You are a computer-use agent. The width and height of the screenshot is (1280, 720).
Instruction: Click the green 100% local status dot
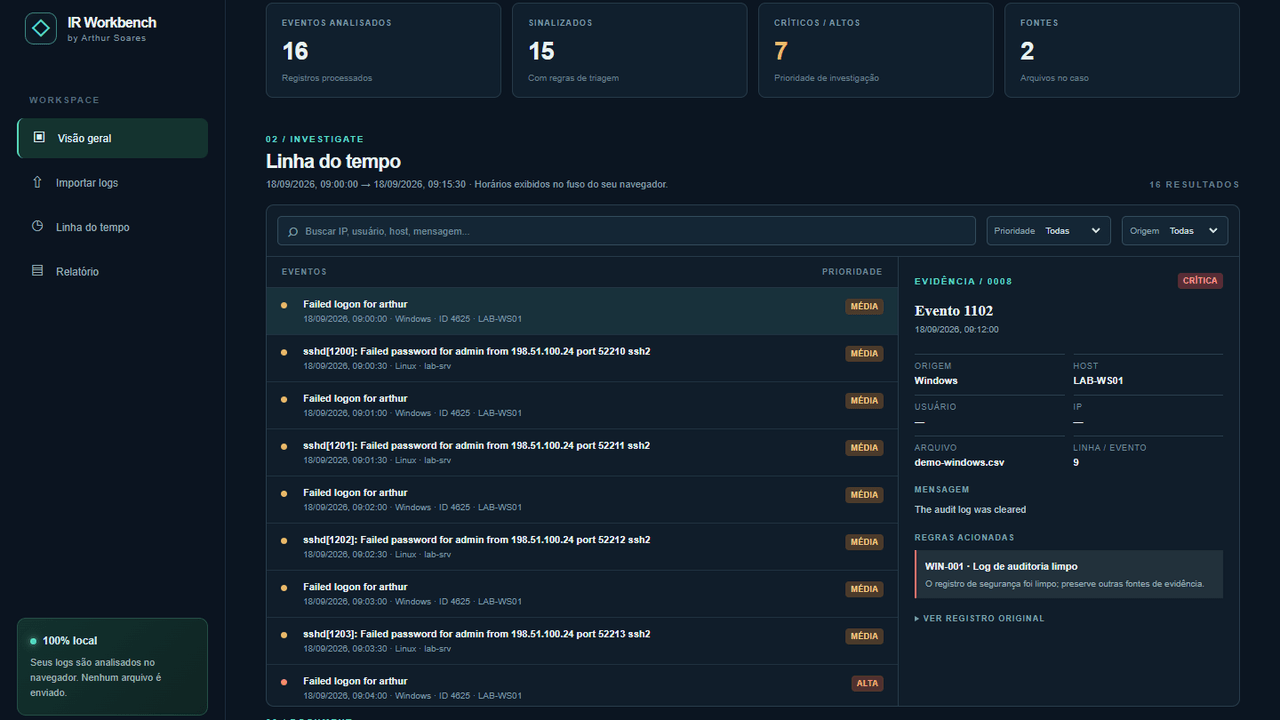click(x=33, y=641)
